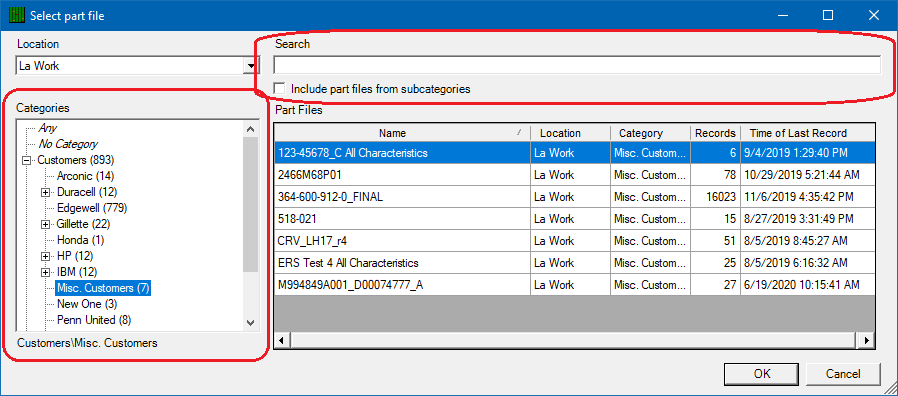Viewport: 898px width, 396px height.
Task: Click the Categories scrollbar up arrow
Action: pyautogui.click(x=250, y=129)
